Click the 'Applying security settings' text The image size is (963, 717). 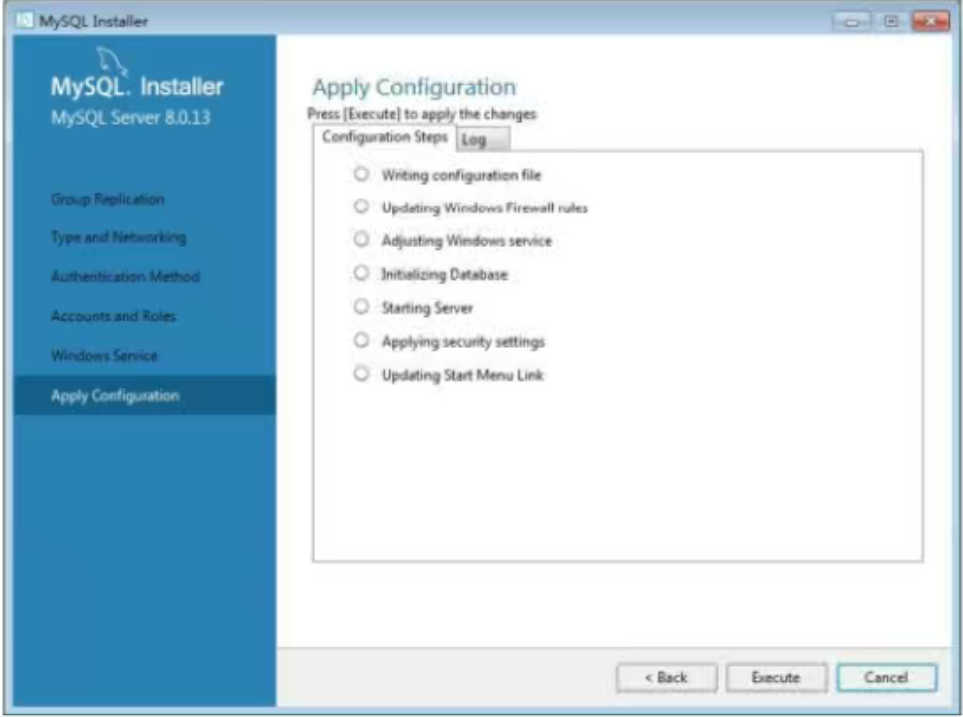(x=463, y=341)
